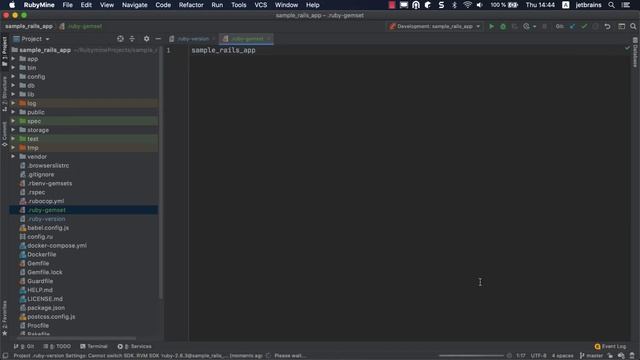Hide the Project panel with minus icon
Image resolution: width=640 pixels, height=360 pixels.
158,39
